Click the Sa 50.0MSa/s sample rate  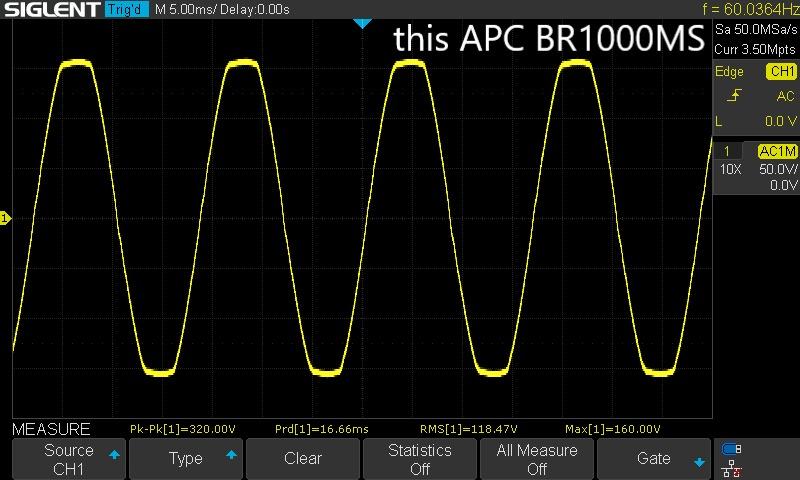(756, 29)
